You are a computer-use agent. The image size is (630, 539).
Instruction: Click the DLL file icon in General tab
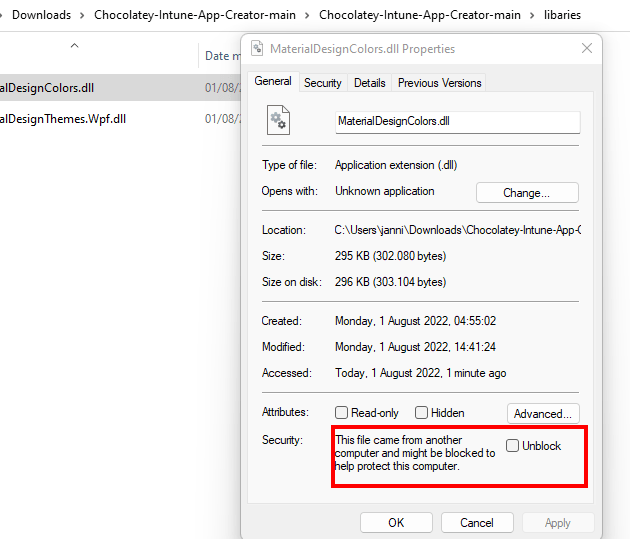(x=278, y=121)
